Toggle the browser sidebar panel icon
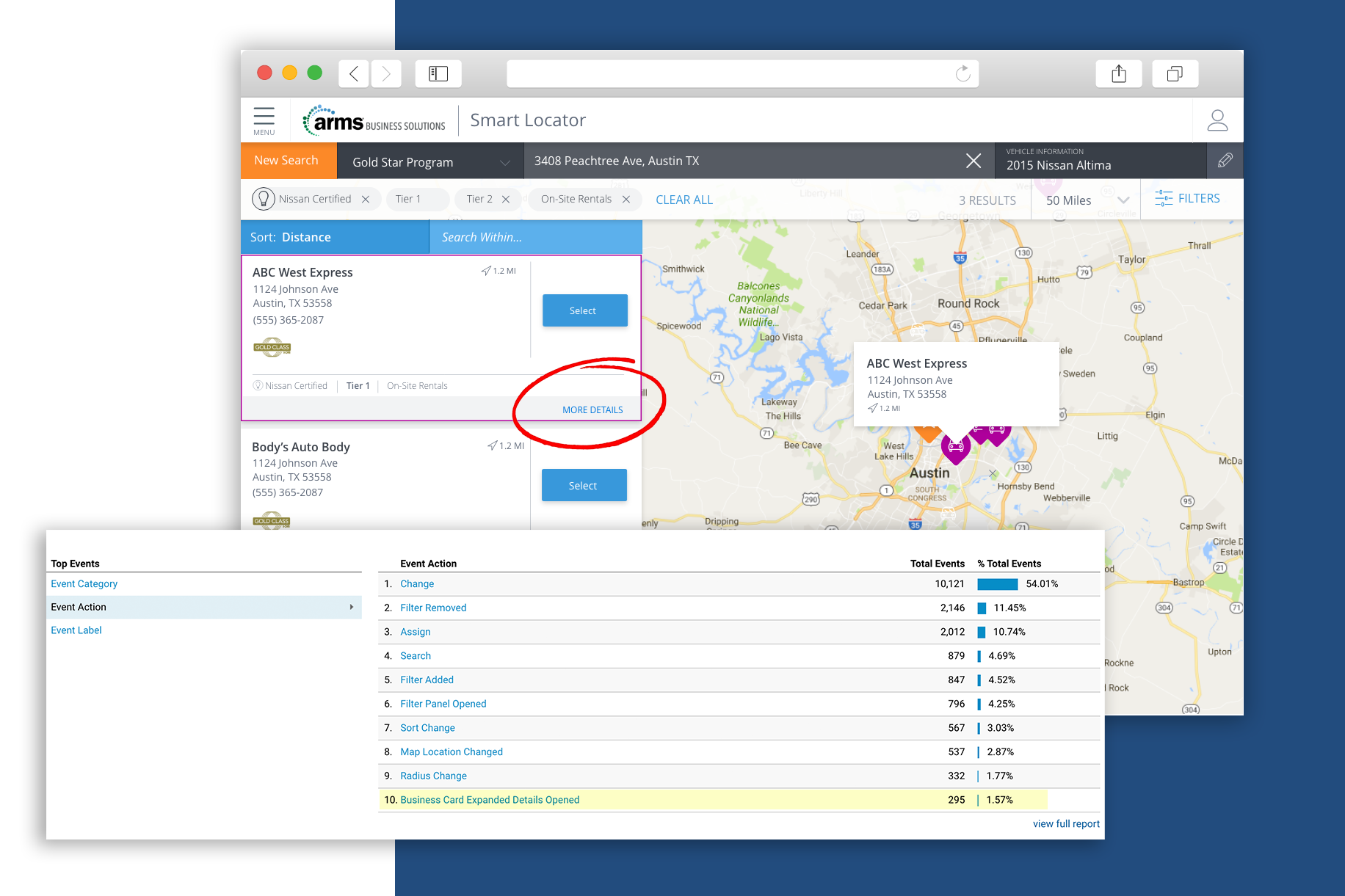 (x=438, y=73)
